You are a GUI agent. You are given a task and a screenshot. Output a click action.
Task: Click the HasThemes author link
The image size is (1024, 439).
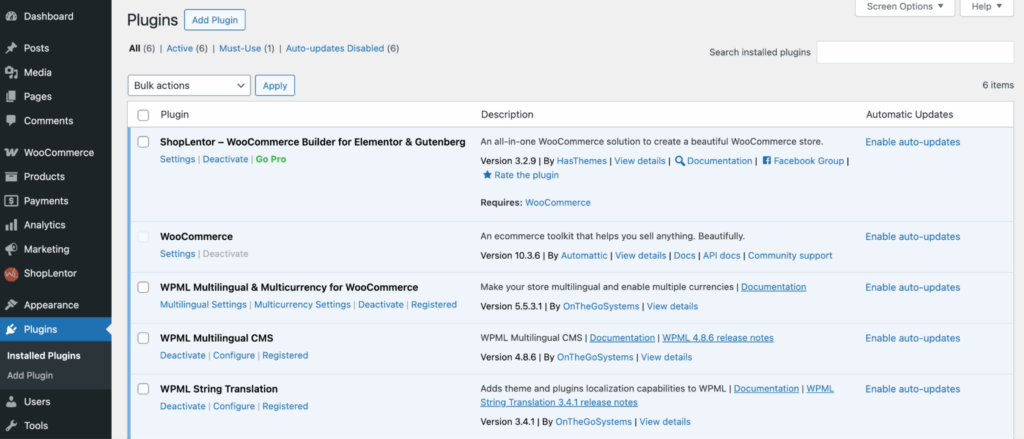coord(581,161)
